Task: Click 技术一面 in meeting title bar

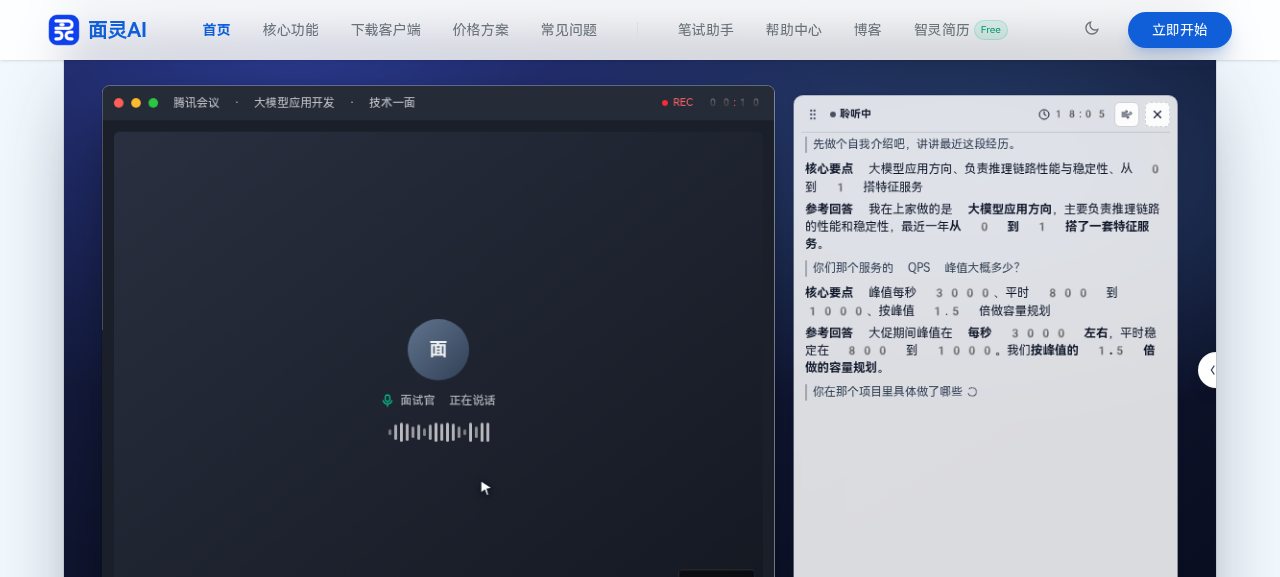Action: pos(392,103)
